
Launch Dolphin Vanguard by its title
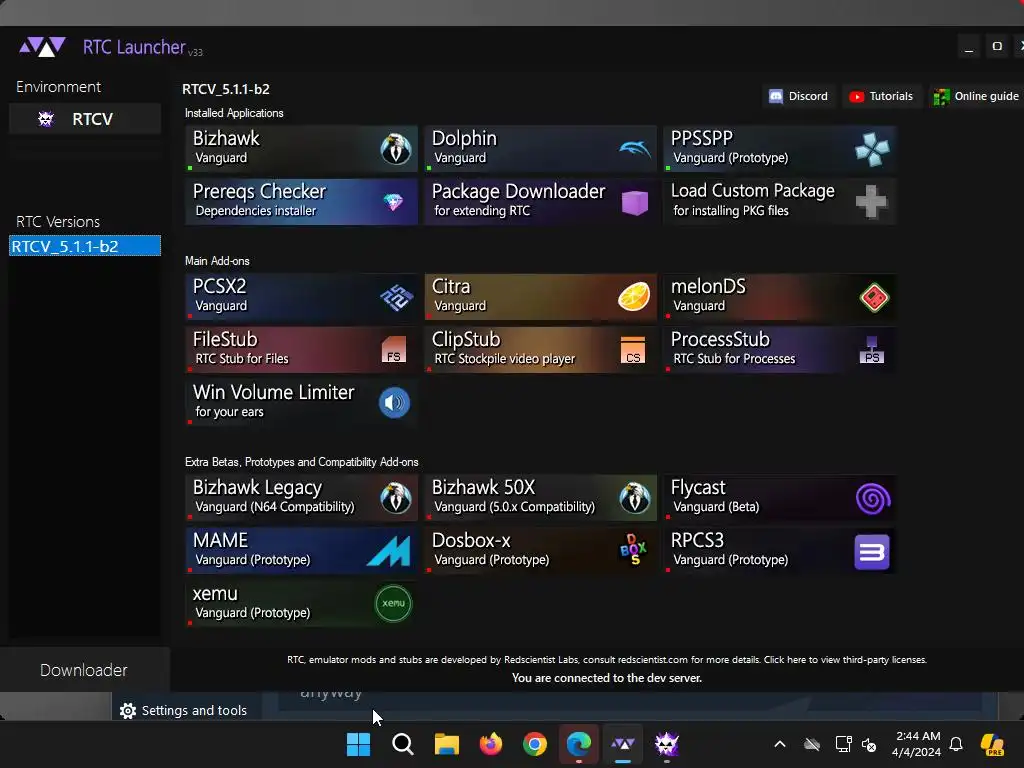coord(464,138)
